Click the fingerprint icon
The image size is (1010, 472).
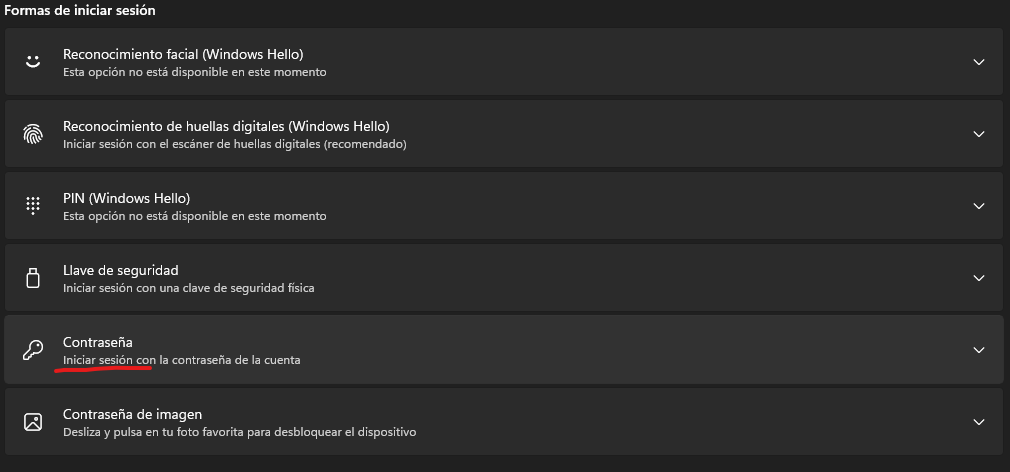coord(33,134)
